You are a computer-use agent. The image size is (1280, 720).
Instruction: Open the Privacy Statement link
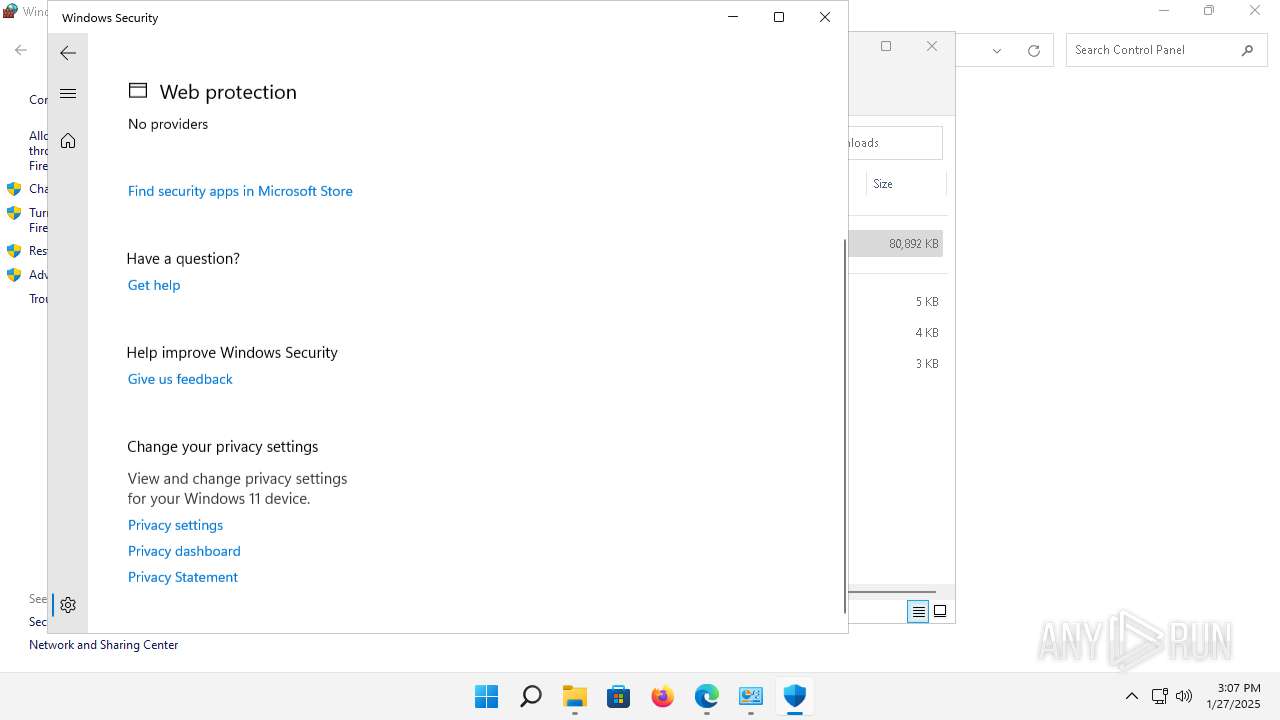[182, 577]
